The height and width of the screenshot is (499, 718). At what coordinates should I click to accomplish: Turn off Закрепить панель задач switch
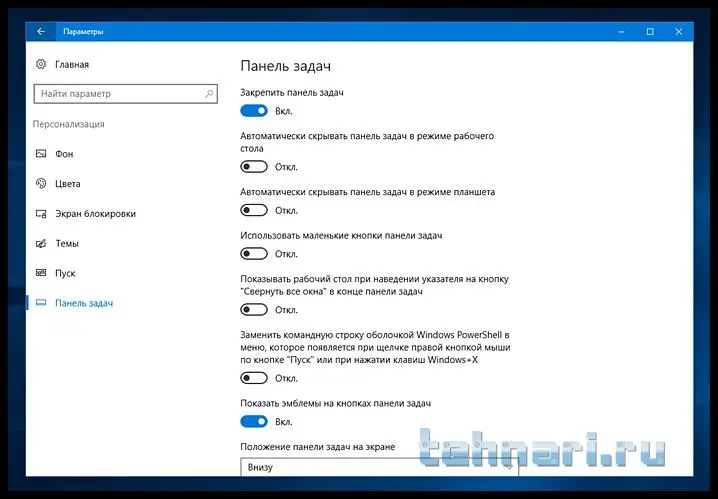pos(254,111)
